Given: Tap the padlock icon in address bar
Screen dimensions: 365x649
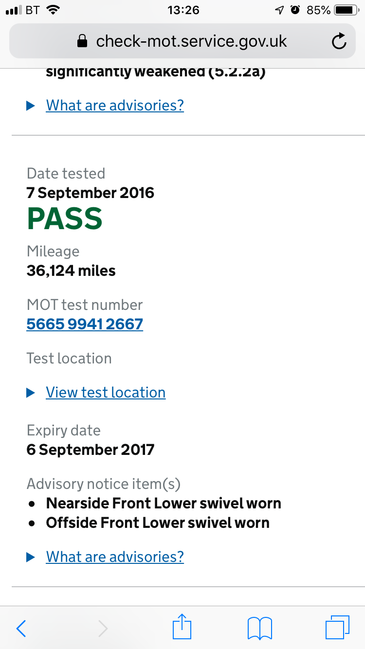Looking at the screenshot, I should click(82, 41).
